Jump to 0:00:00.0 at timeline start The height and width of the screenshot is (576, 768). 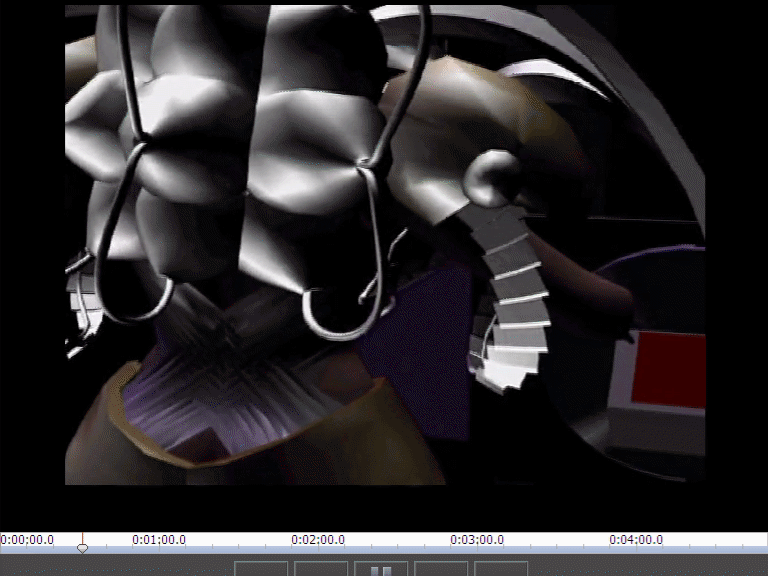(27, 540)
